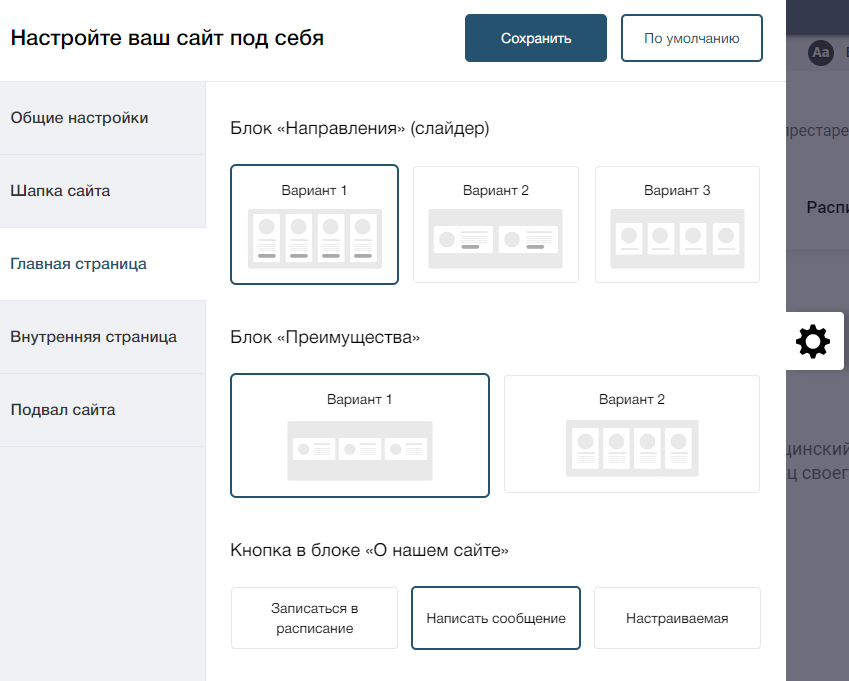Reset settings with По умолчанию button
The height and width of the screenshot is (681, 849).
pyautogui.click(x=691, y=38)
